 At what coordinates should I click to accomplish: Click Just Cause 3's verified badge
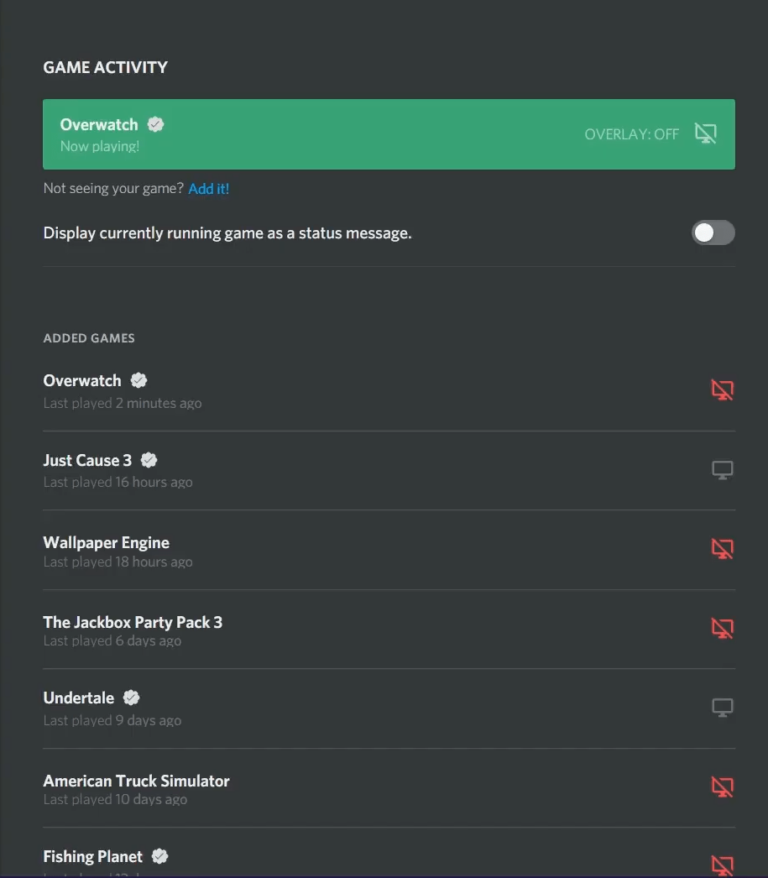point(148,460)
